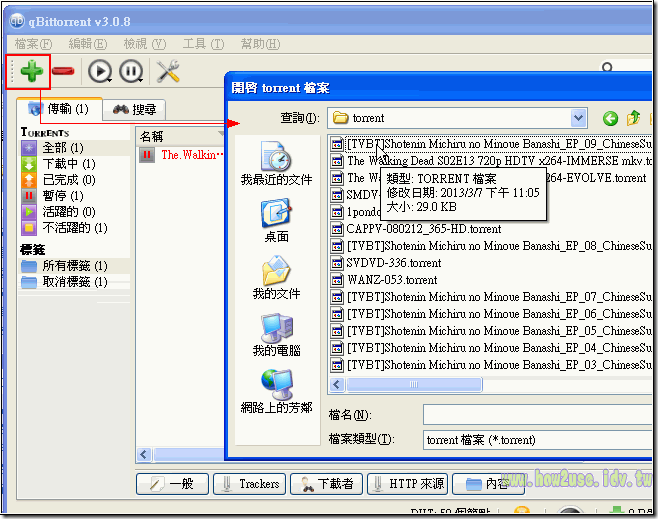Select the 已完成 (0) filter
The image size is (658, 519).
click(x=68, y=180)
